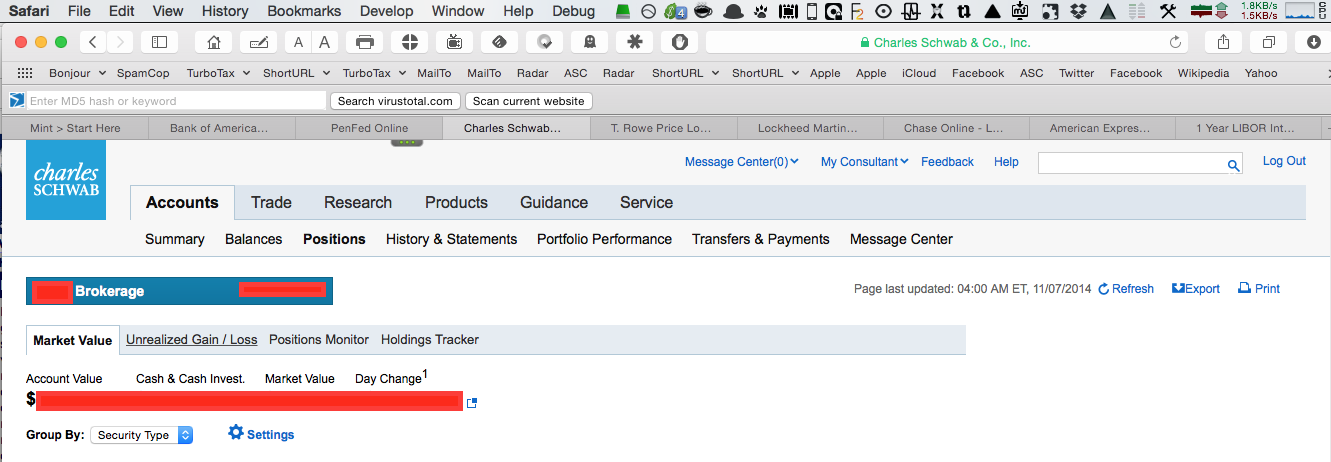Switch to Chase Online tab
Viewport: 1331px width, 462px height.
[x=958, y=128]
